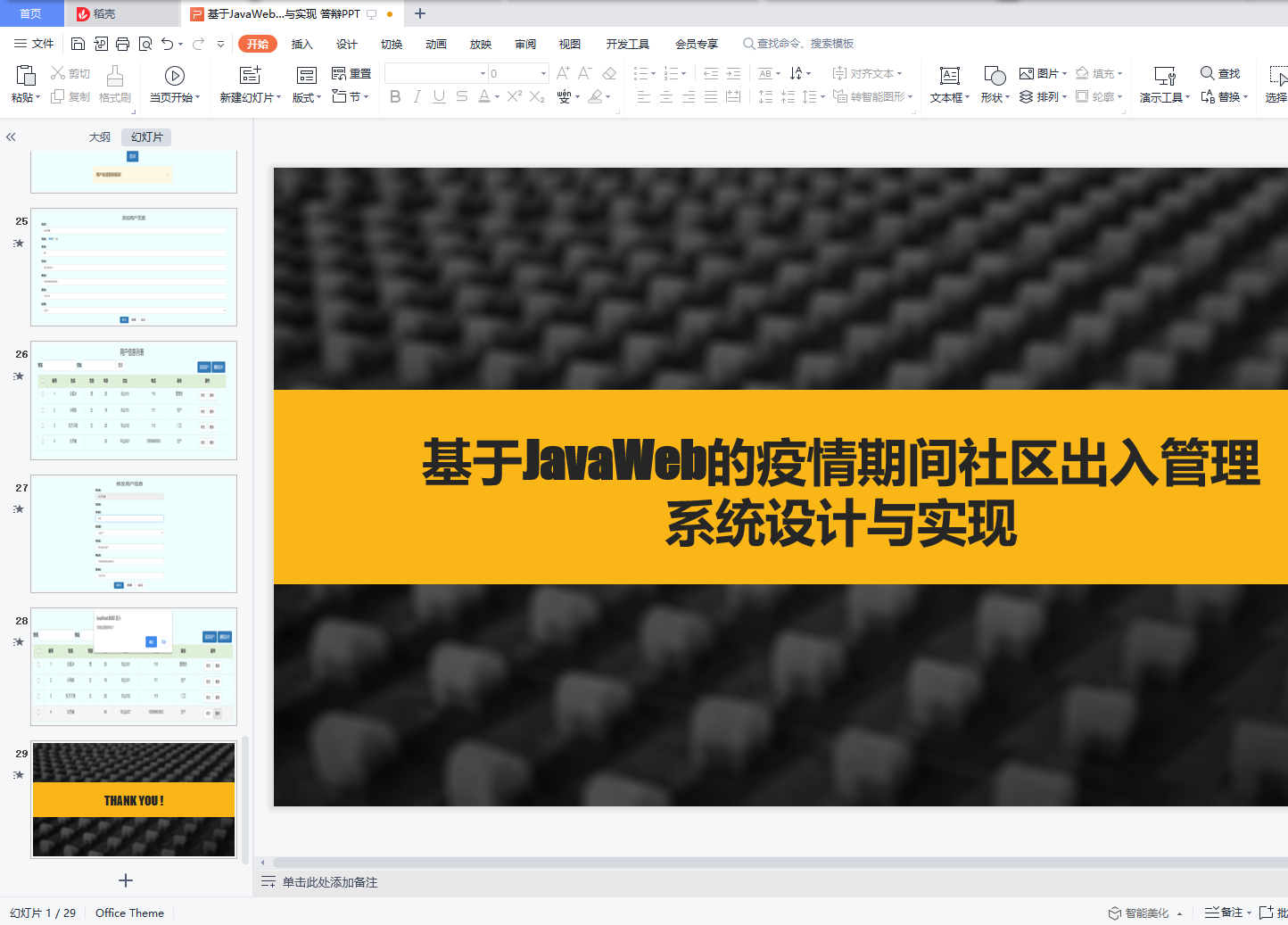Screen dimensions: 1288x925
Task: Click the font color A swatch
Action: tap(483, 96)
